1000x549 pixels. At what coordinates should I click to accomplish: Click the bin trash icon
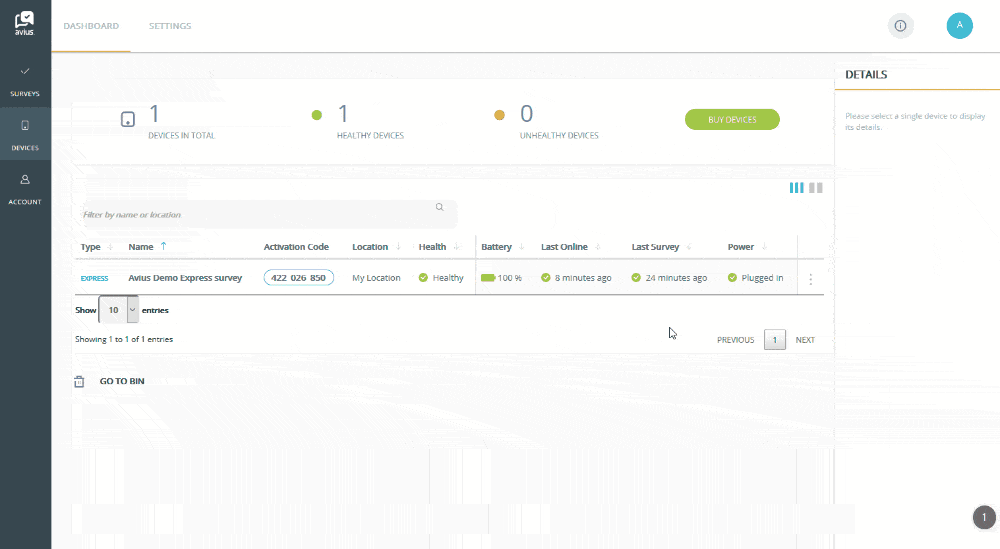tap(79, 381)
